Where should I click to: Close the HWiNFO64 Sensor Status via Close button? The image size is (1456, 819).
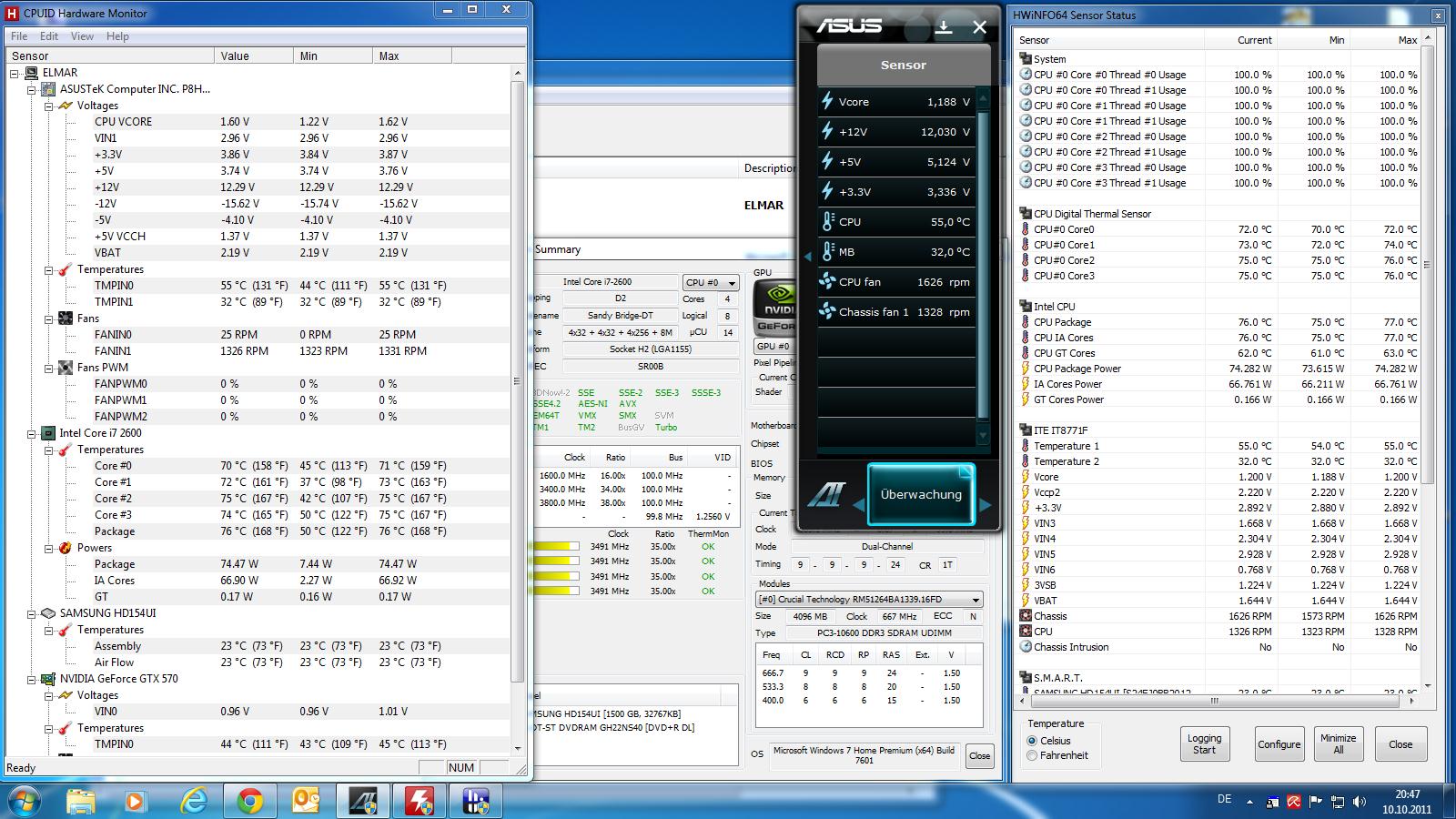1400,744
